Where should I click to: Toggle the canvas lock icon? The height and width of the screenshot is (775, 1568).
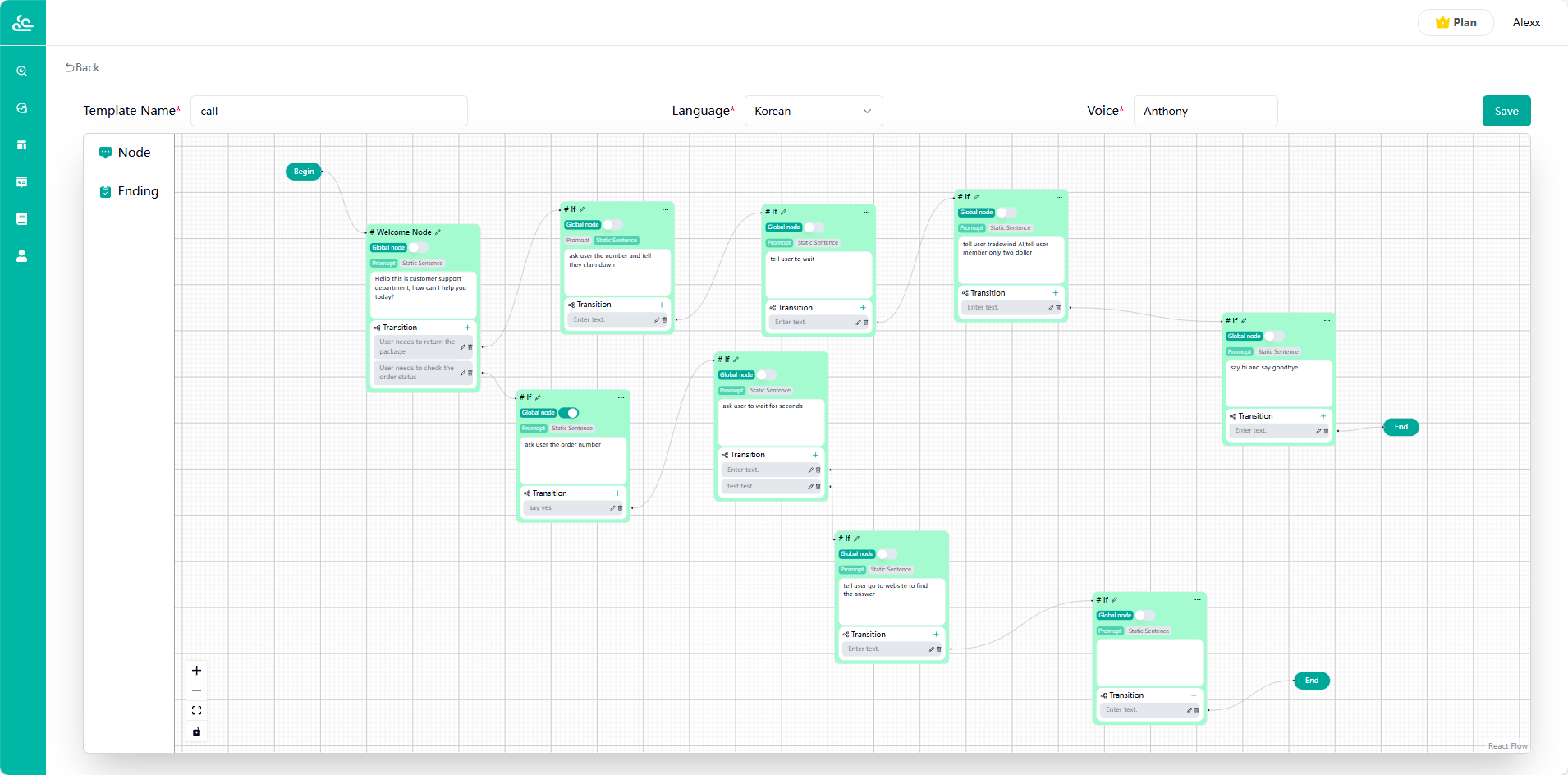[196, 731]
